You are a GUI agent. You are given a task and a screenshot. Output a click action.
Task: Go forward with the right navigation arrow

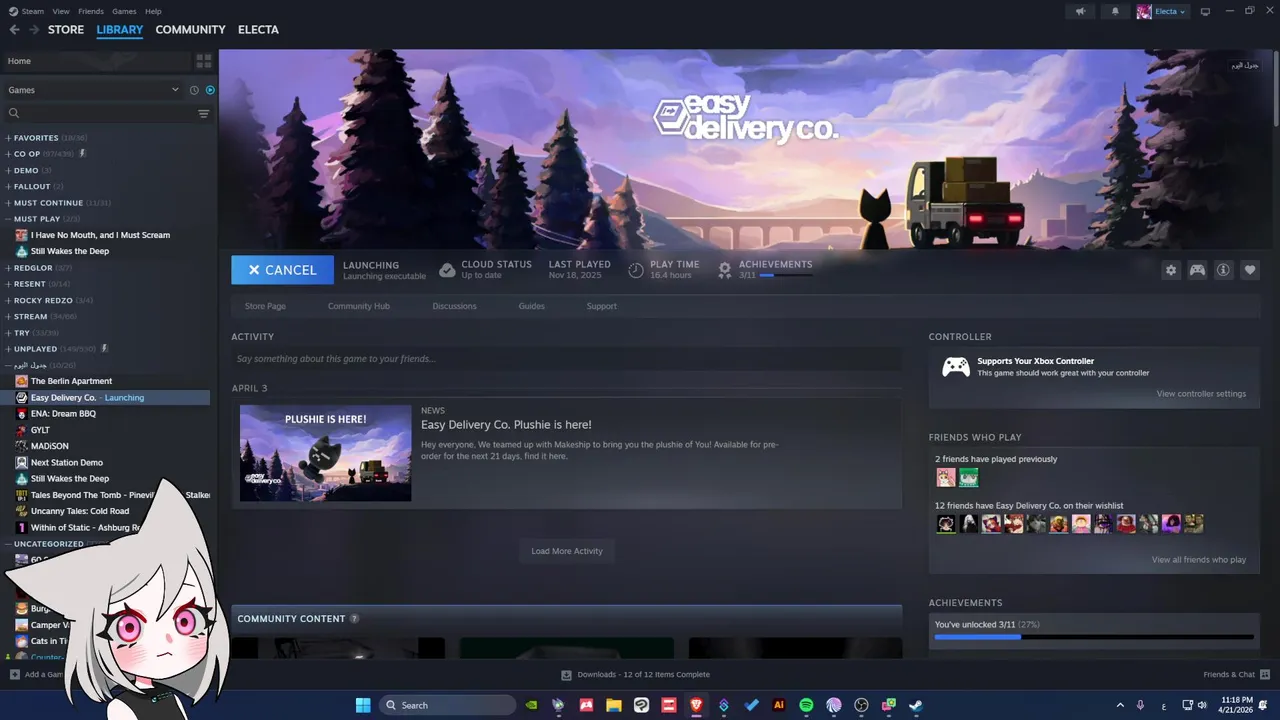click(x=34, y=30)
